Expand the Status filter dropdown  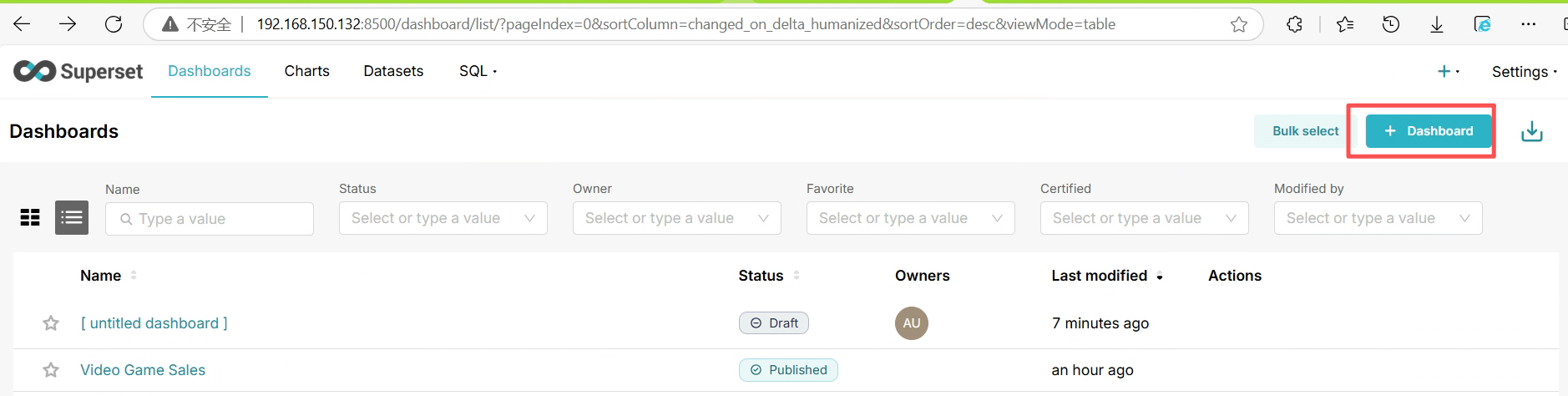[x=443, y=218]
